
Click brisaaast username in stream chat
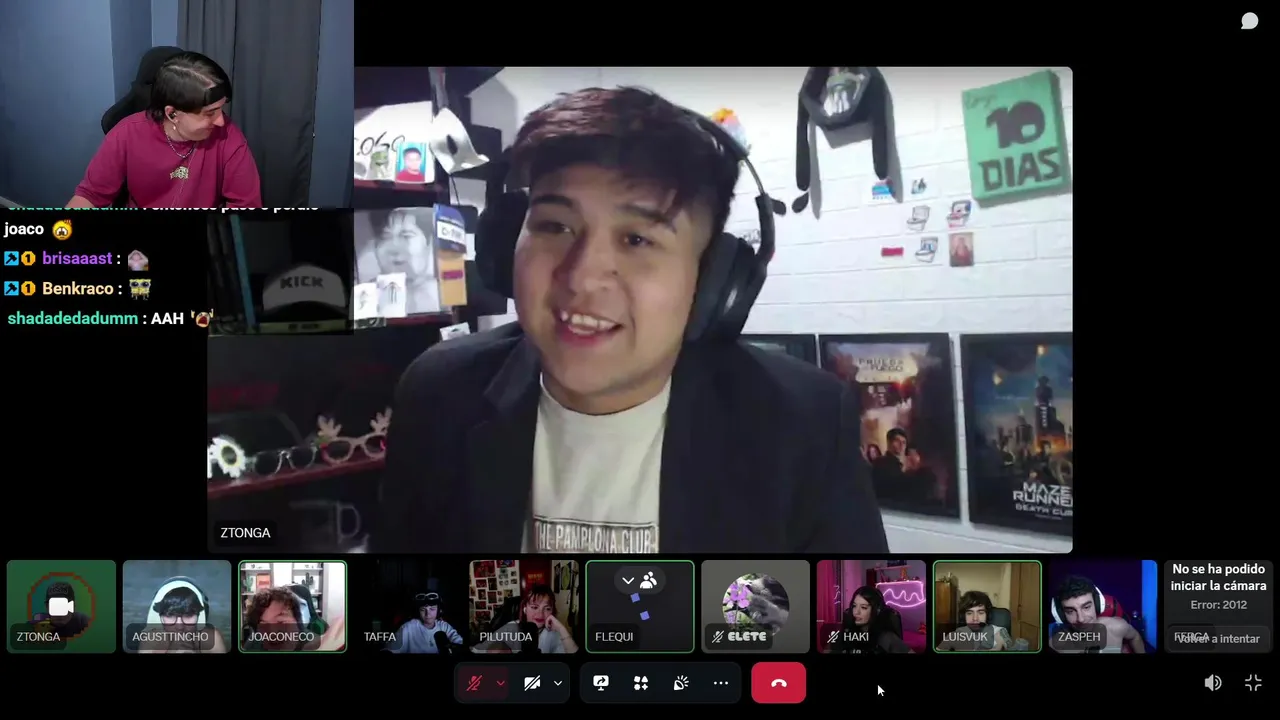77,258
